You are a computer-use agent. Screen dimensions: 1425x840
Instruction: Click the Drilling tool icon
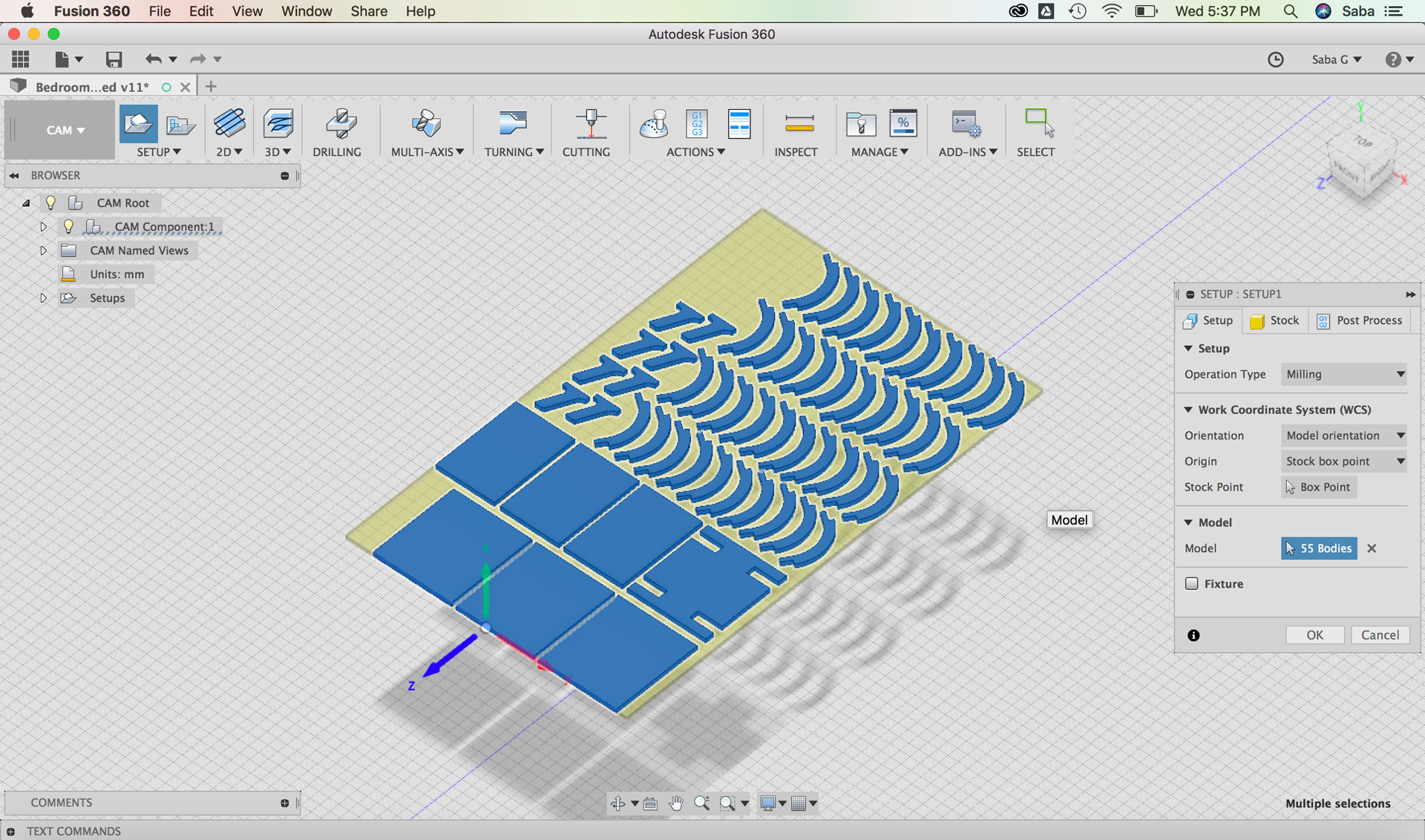click(341, 125)
